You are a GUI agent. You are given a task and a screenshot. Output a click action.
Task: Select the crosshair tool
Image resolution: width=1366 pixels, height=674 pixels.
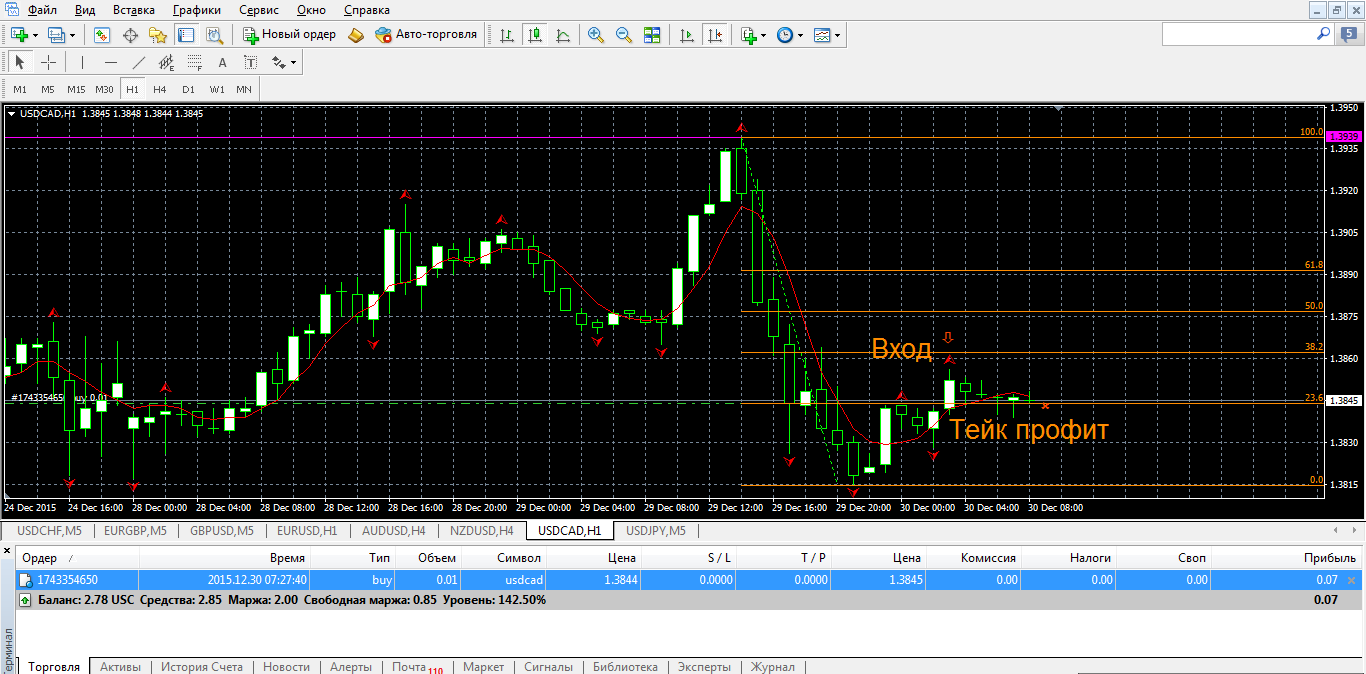tap(48, 62)
